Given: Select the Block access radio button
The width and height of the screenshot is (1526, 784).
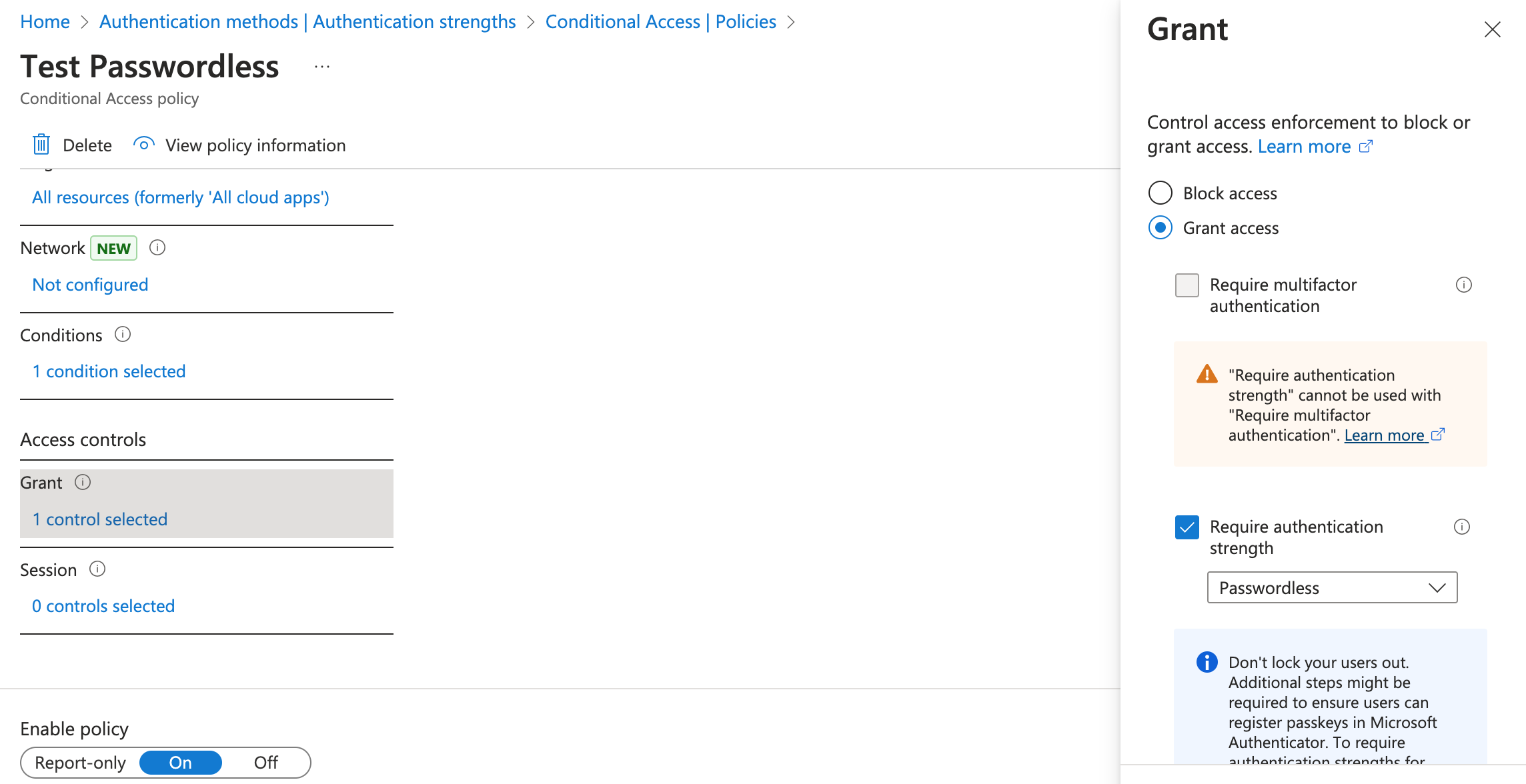Looking at the screenshot, I should 1161,193.
